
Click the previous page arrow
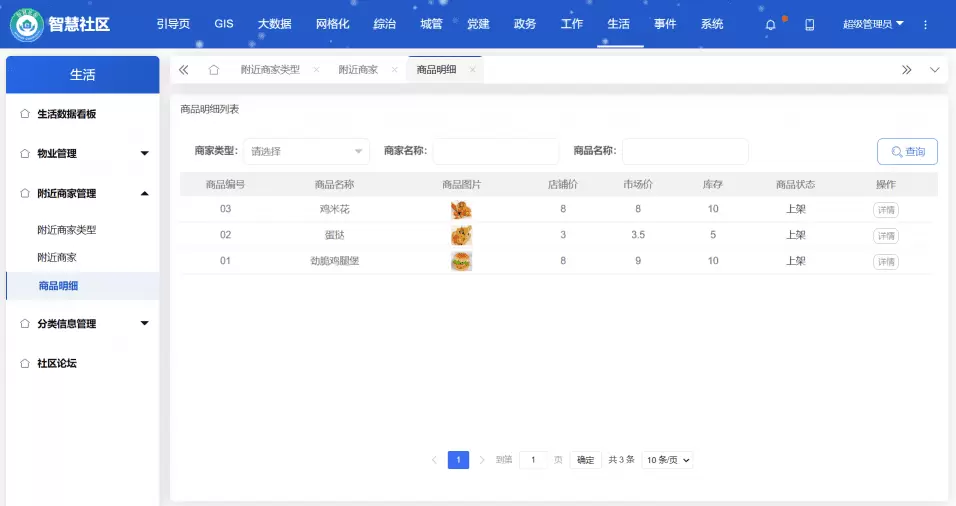point(434,460)
